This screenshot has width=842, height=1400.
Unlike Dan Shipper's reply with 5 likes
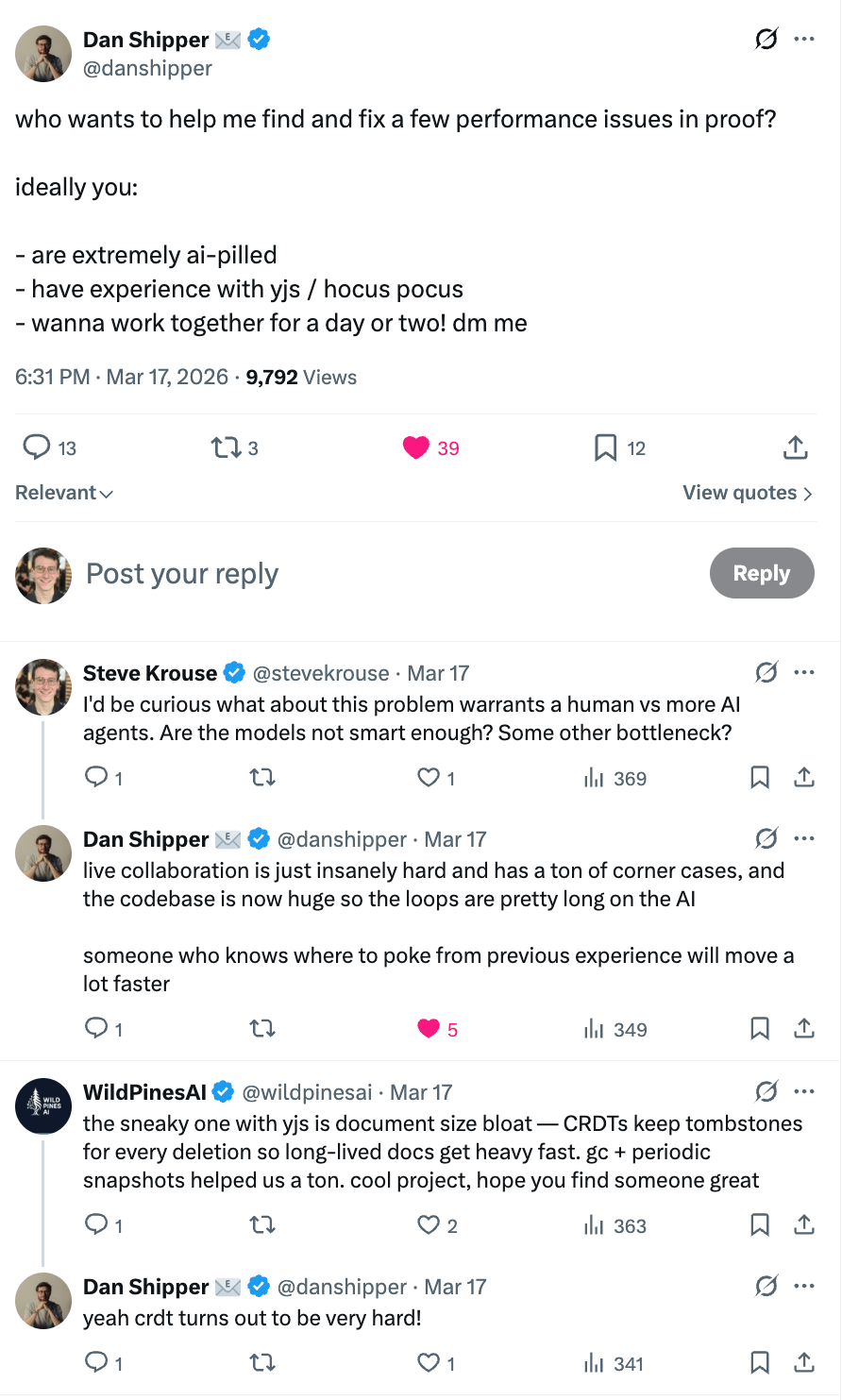click(429, 1029)
